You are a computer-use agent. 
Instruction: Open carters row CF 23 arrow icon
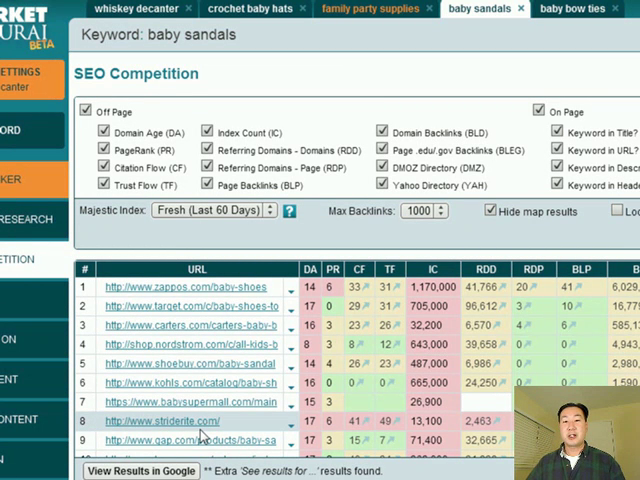pyautogui.click(x=366, y=325)
